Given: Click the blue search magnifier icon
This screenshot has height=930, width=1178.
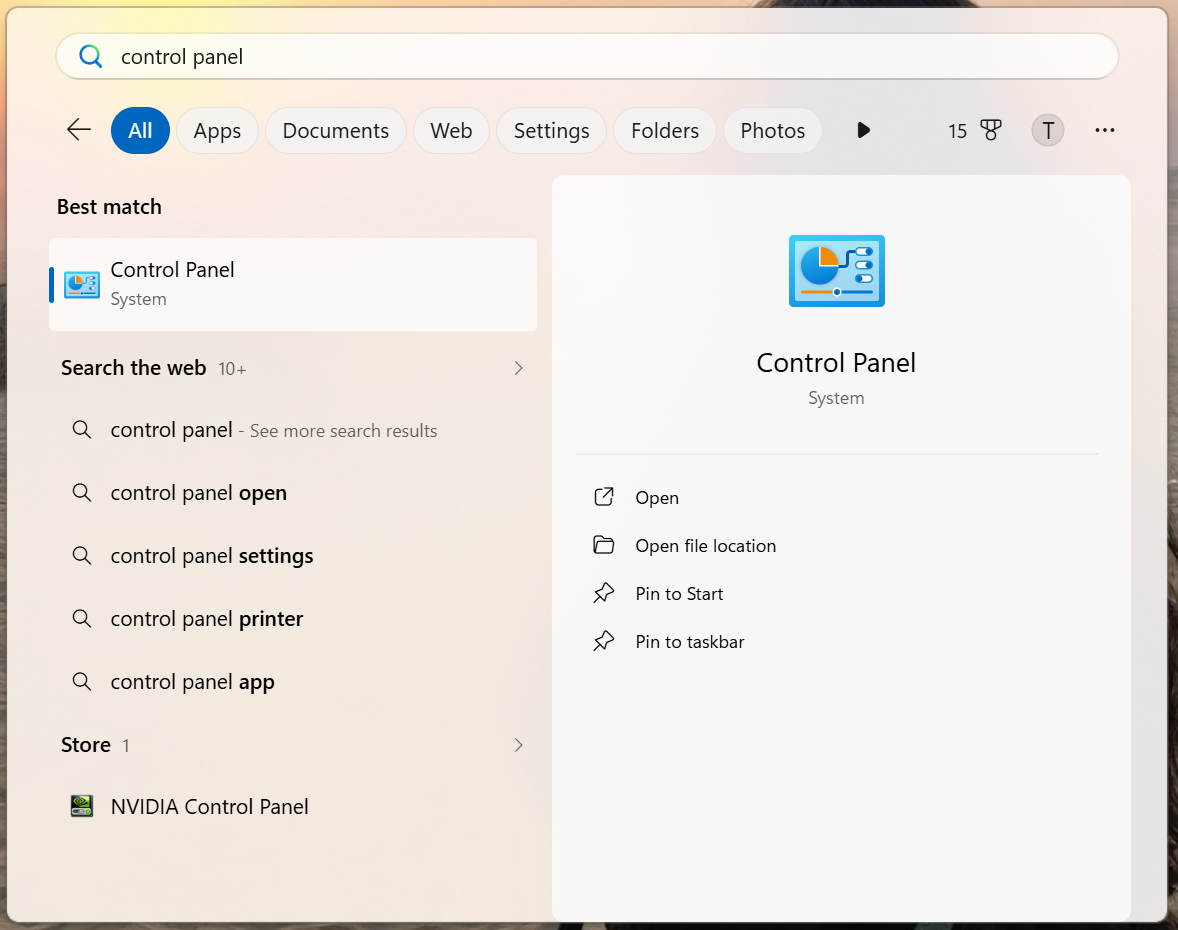Looking at the screenshot, I should pyautogui.click(x=90, y=56).
